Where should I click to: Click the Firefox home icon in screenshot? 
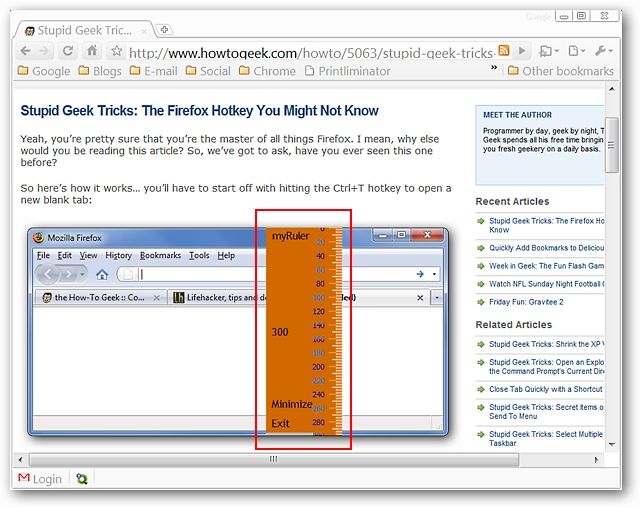click(x=102, y=275)
